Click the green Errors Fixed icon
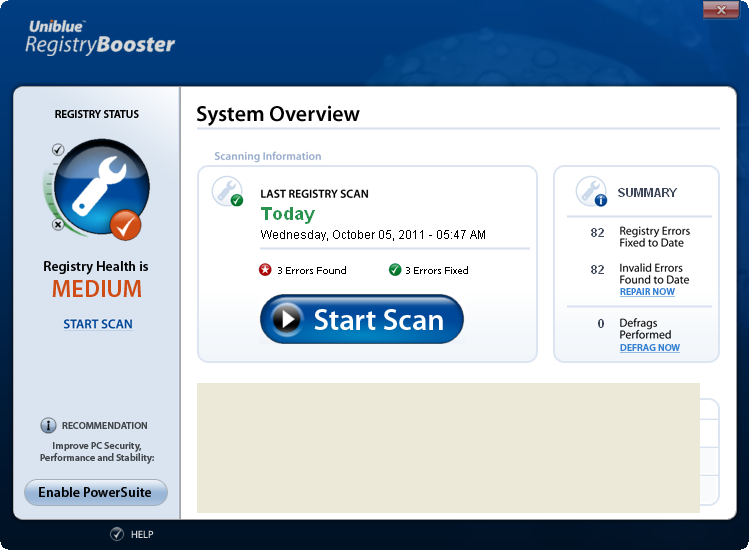The height and width of the screenshot is (550, 749). [395, 270]
